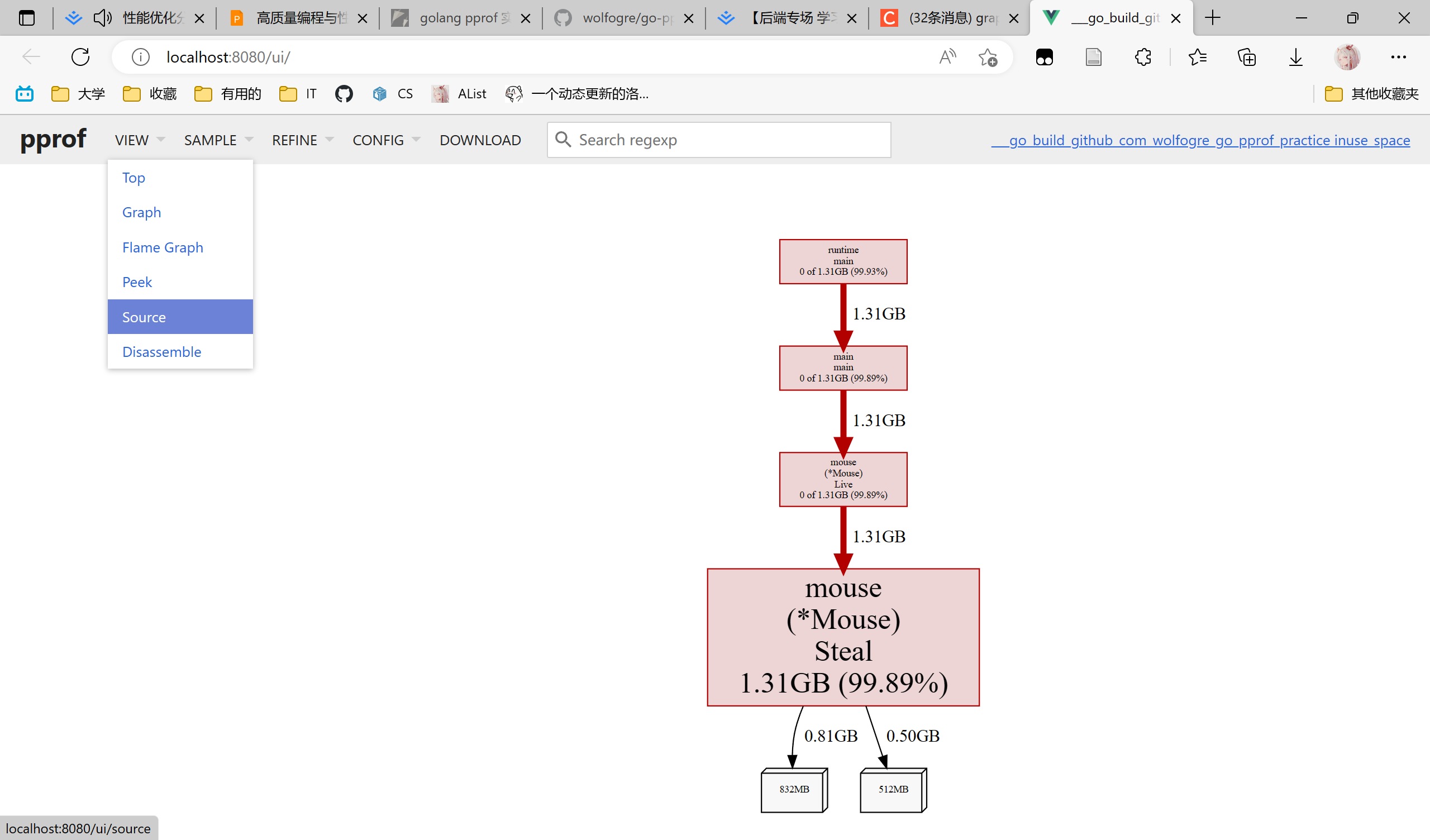Viewport: 1430px width, 840px height.
Task: Open the read aloud icon
Action: 947,57
